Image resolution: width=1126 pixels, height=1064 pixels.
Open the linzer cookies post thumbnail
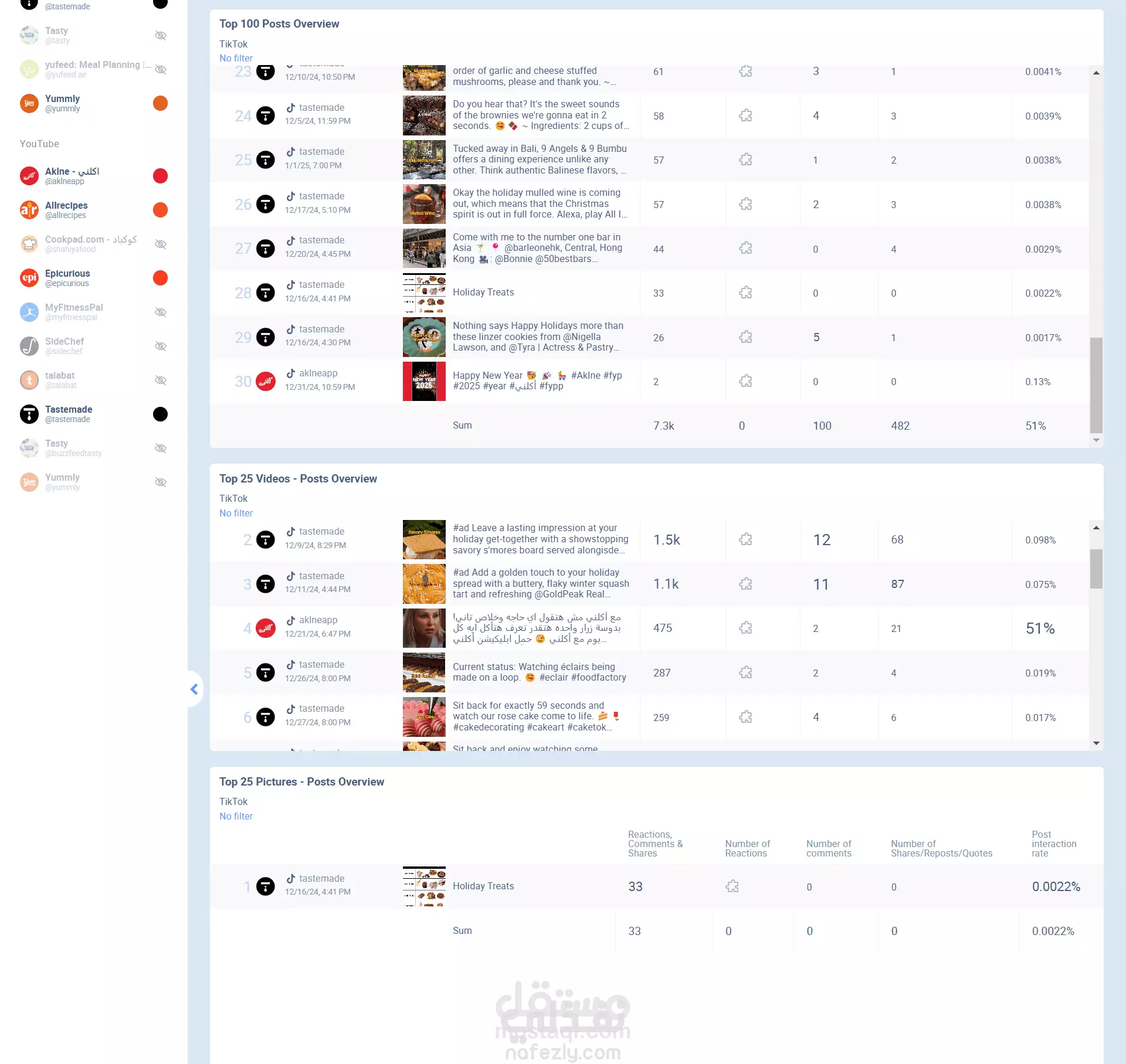point(424,337)
